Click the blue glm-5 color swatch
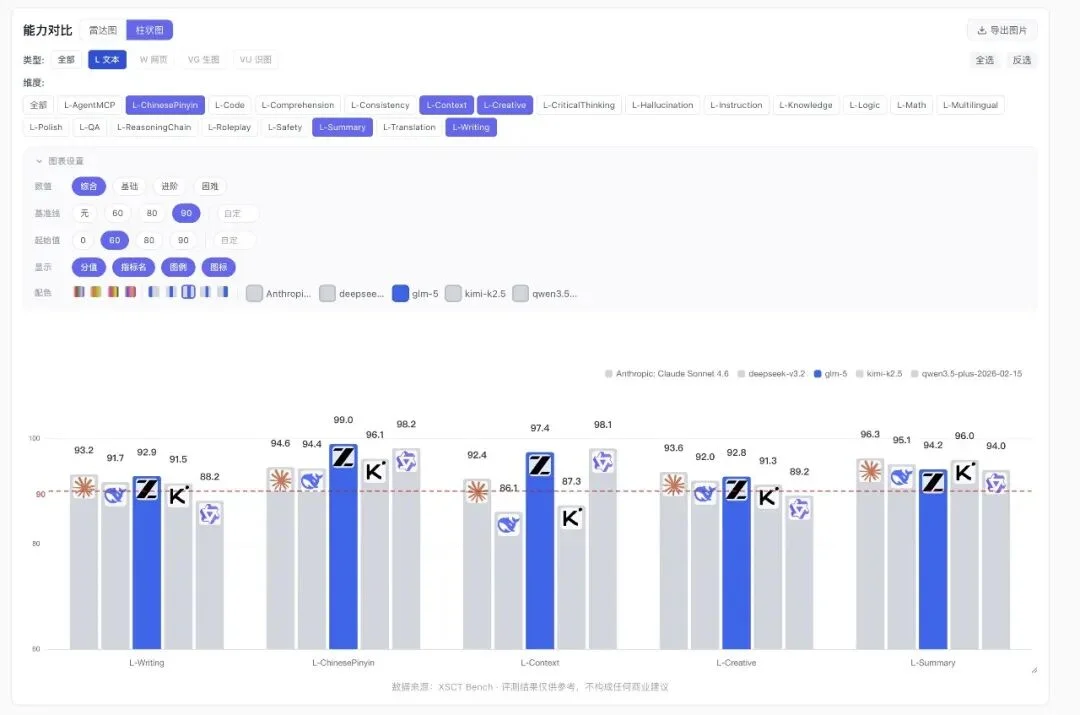Image resolution: width=1080 pixels, height=715 pixels. tap(400, 293)
